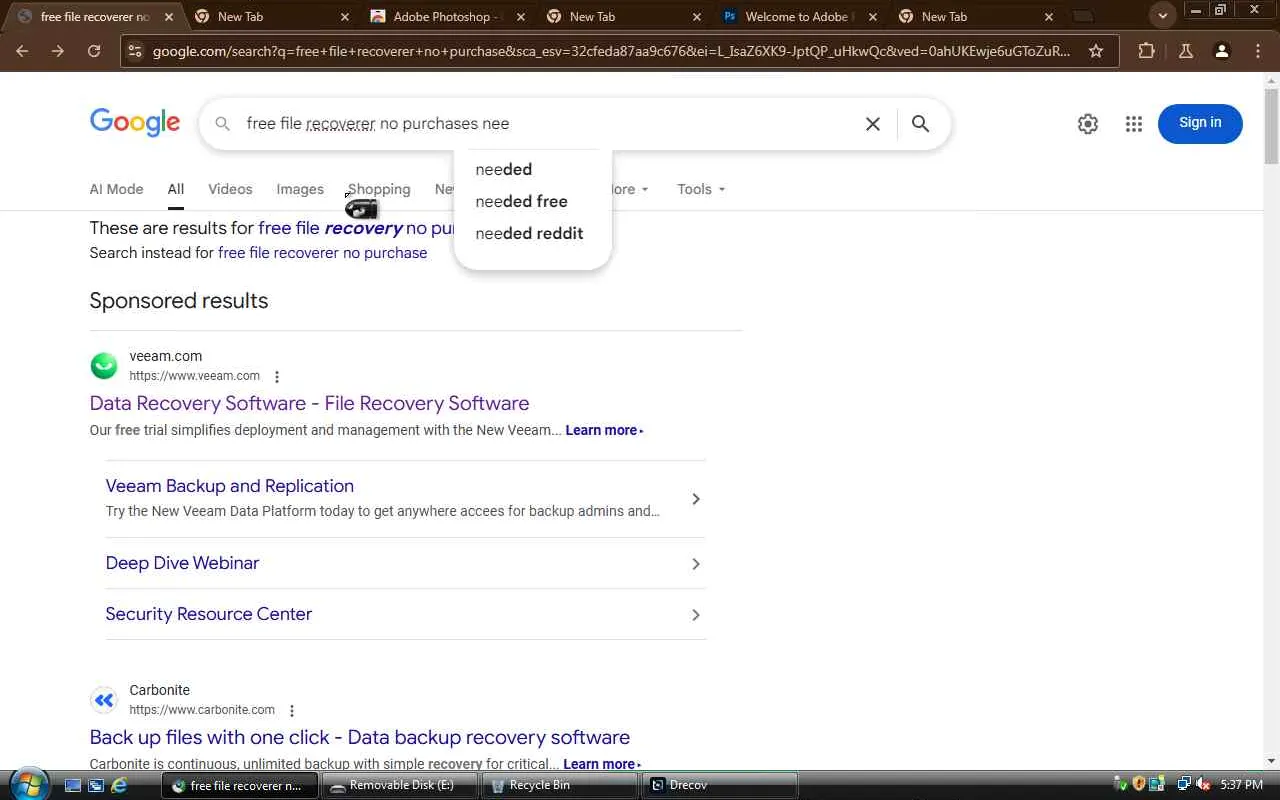This screenshot has height=800, width=1280.
Task: Open three-dot options for Carbonite result
Action: (292, 711)
